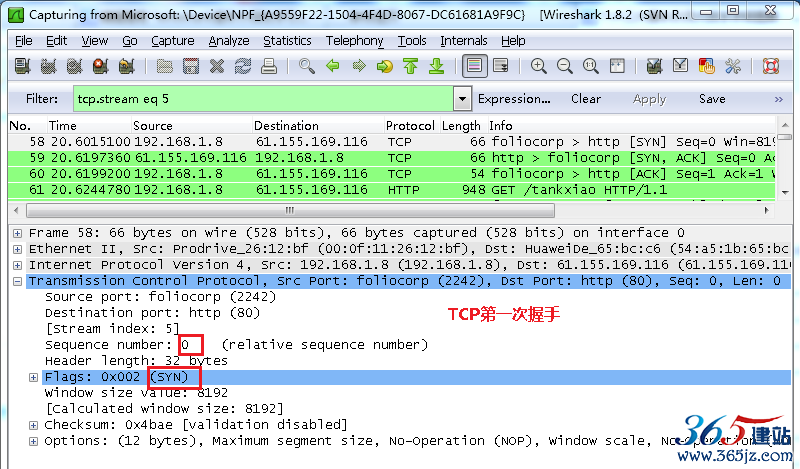Sort by the Protocol column header
800x469 pixels.
click(411, 126)
